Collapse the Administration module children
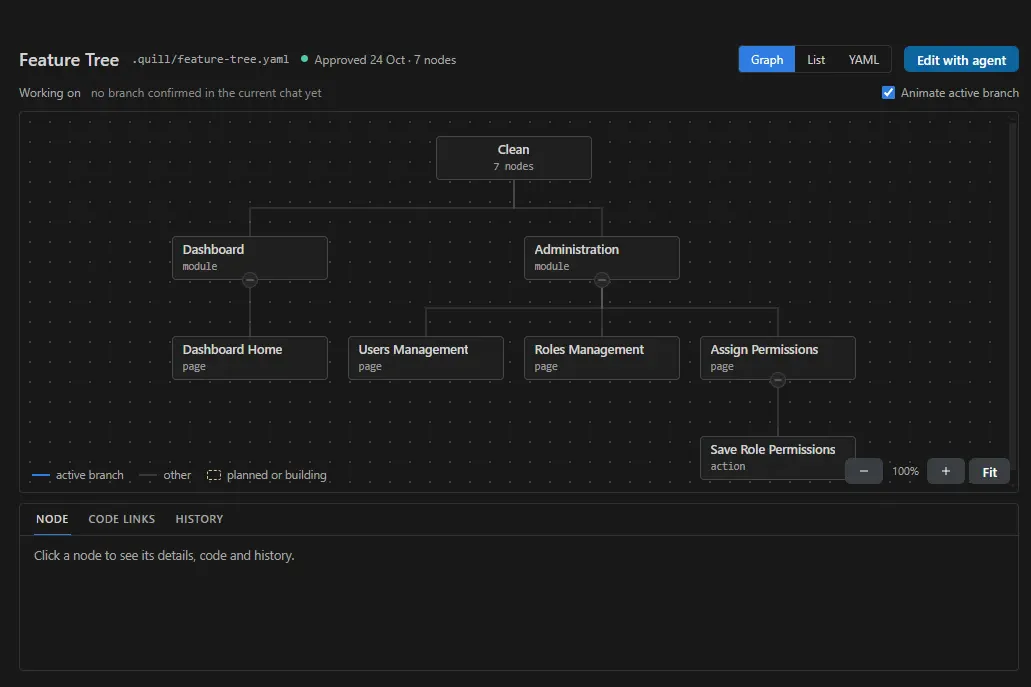Image resolution: width=1031 pixels, height=687 pixels. (x=602, y=280)
